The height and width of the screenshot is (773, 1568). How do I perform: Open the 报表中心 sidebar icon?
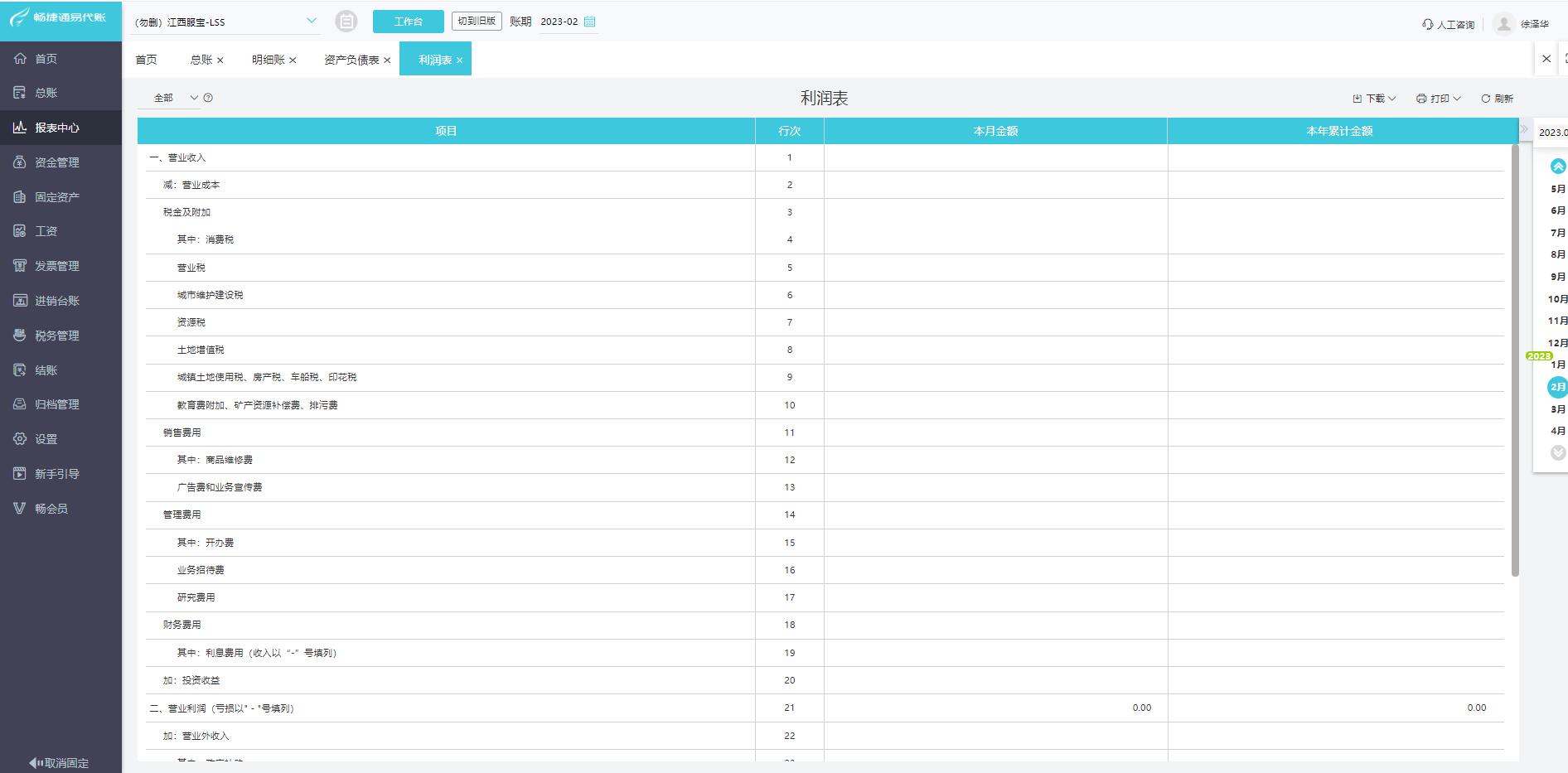click(x=20, y=128)
